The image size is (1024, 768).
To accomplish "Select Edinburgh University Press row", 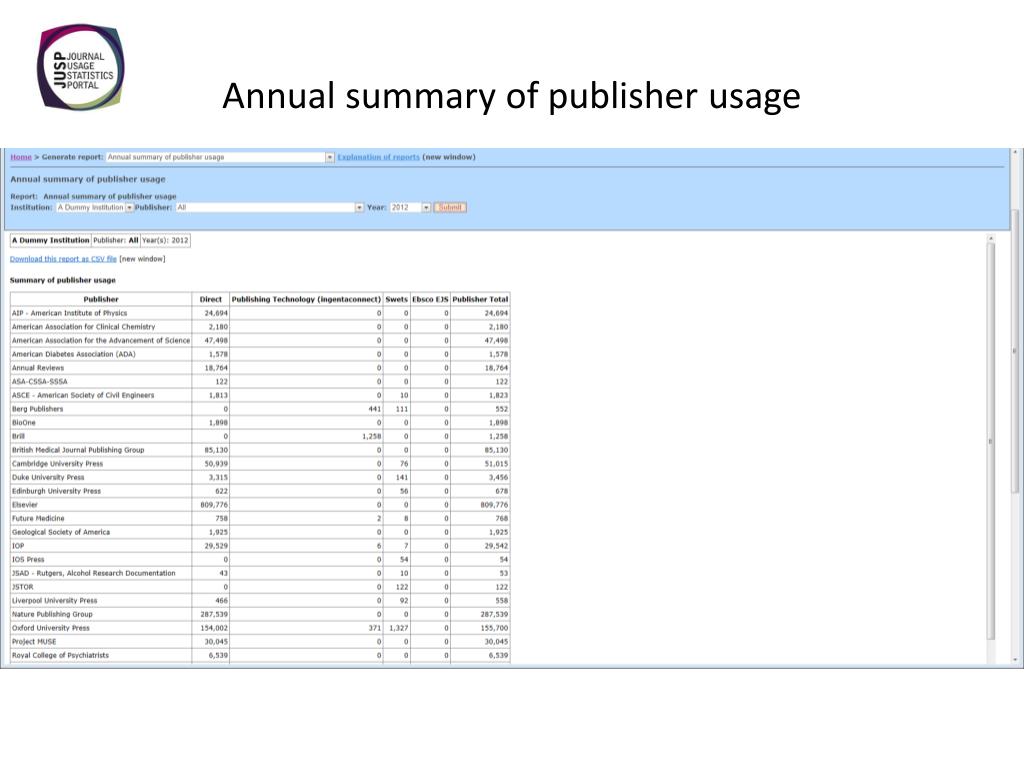I will (x=260, y=492).
